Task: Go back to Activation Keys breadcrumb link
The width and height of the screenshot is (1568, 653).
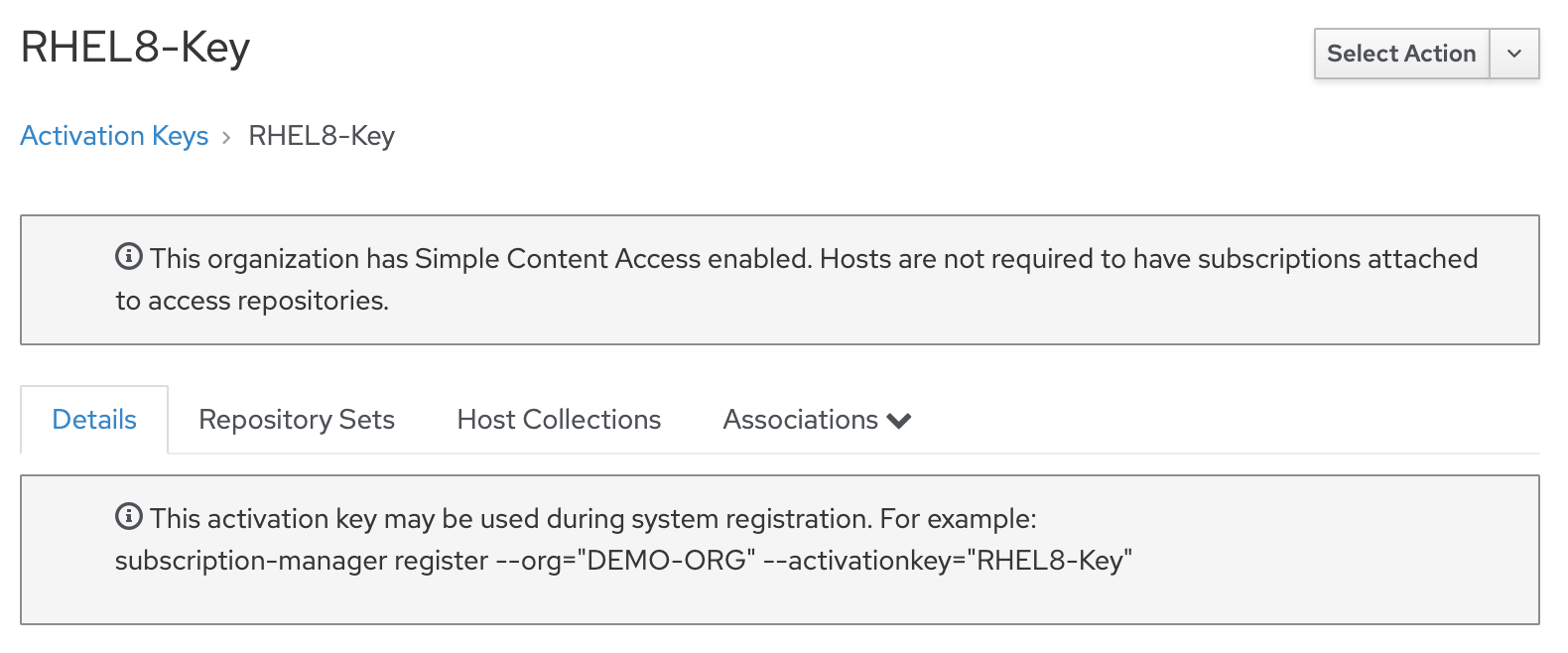Action: (x=114, y=136)
